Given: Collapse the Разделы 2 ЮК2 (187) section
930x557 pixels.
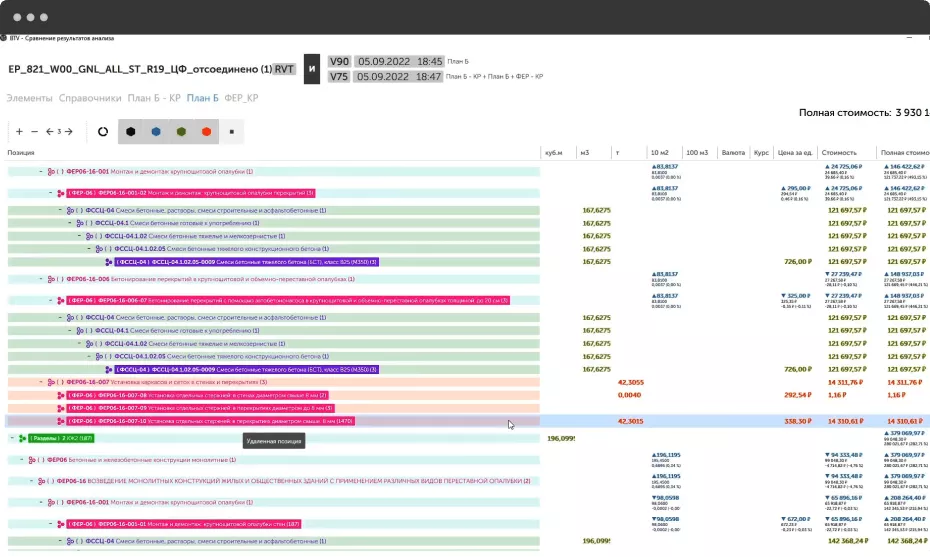Looking at the screenshot, I should (11, 438).
